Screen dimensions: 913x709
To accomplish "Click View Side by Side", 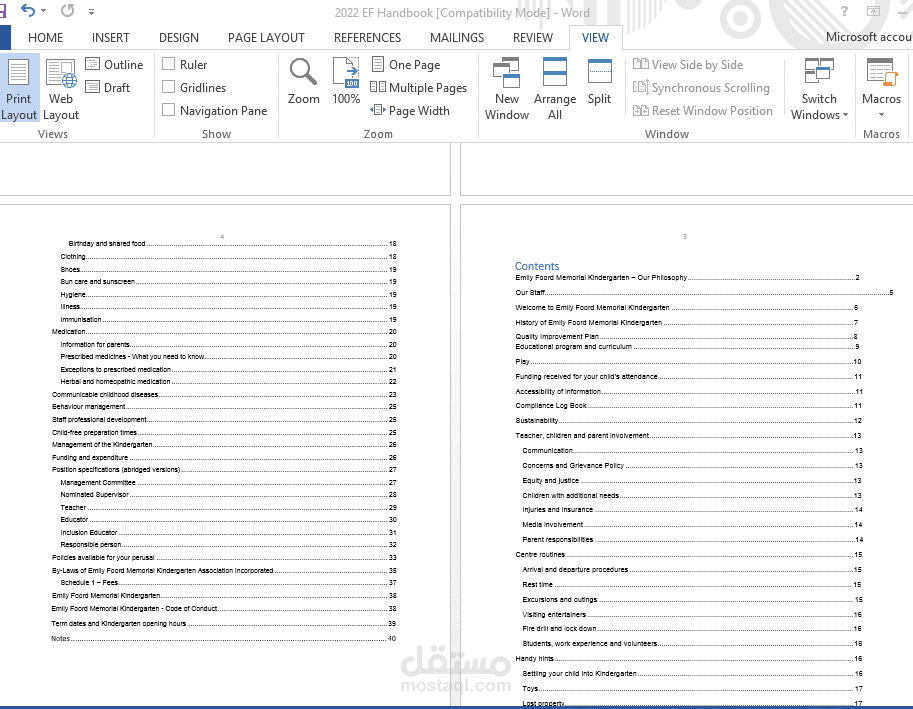I will click(688, 65).
